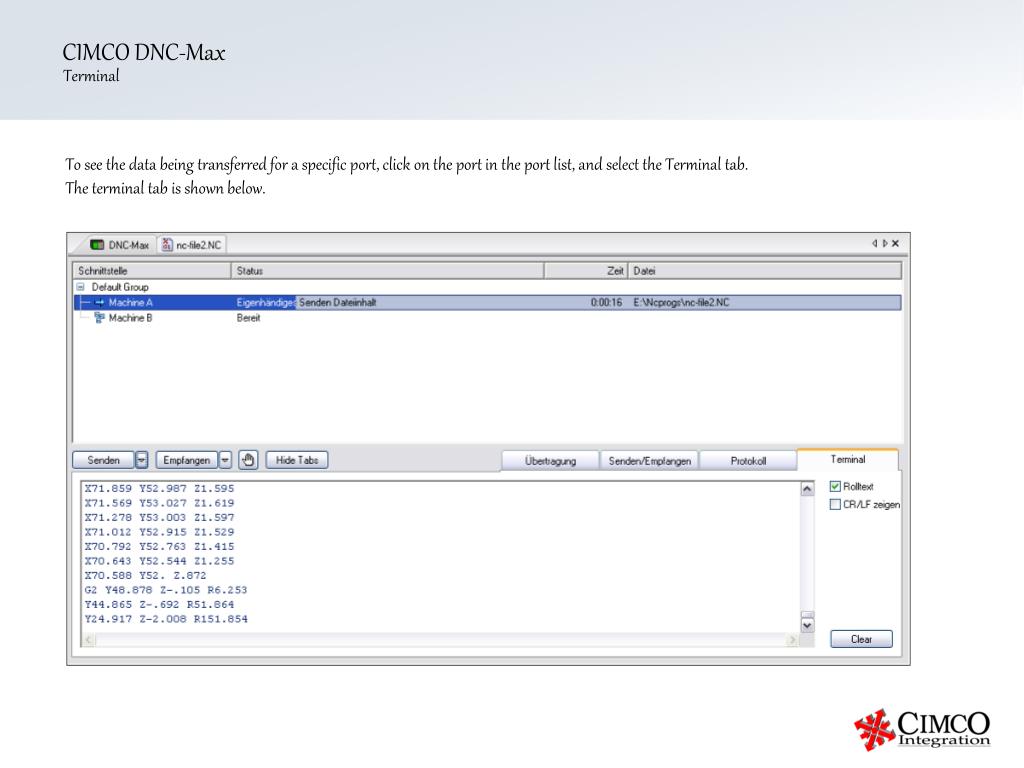This screenshot has height=768, width=1024.
Task: Open the Empfangen dropdown arrow
Action: click(225, 460)
